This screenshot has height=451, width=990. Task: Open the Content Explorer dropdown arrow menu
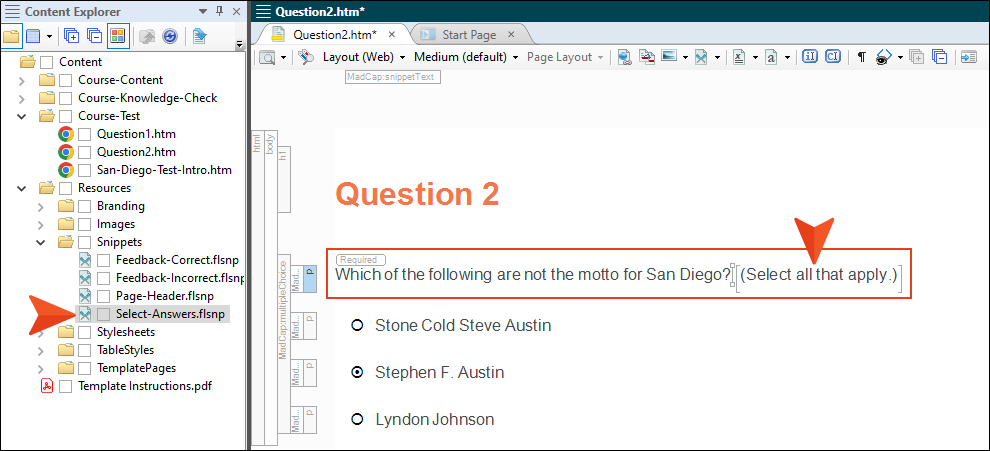coord(203,11)
